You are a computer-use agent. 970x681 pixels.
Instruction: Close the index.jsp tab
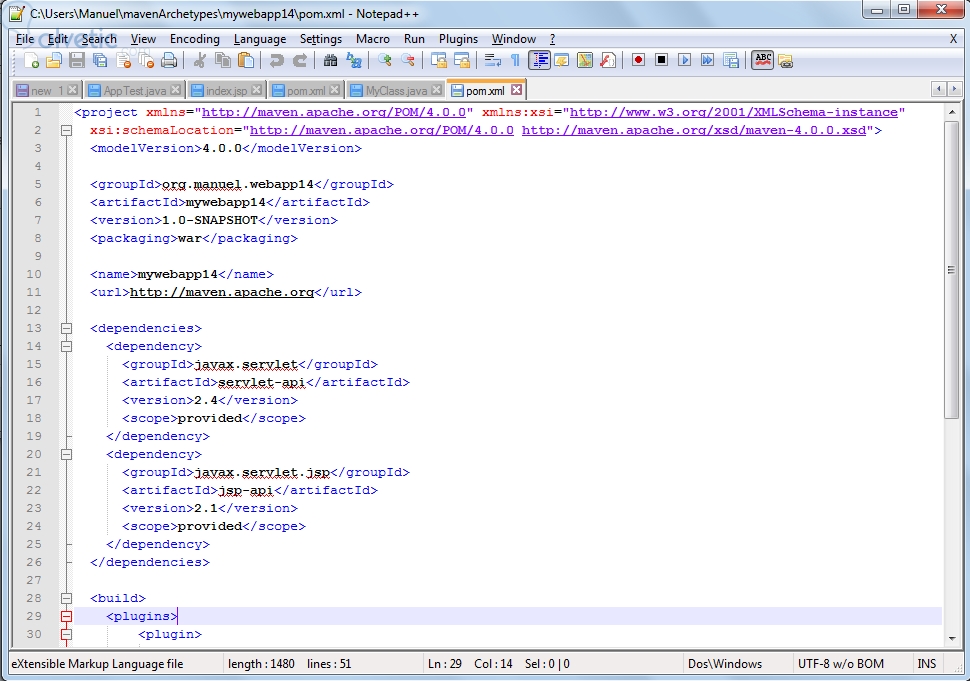coord(257,90)
